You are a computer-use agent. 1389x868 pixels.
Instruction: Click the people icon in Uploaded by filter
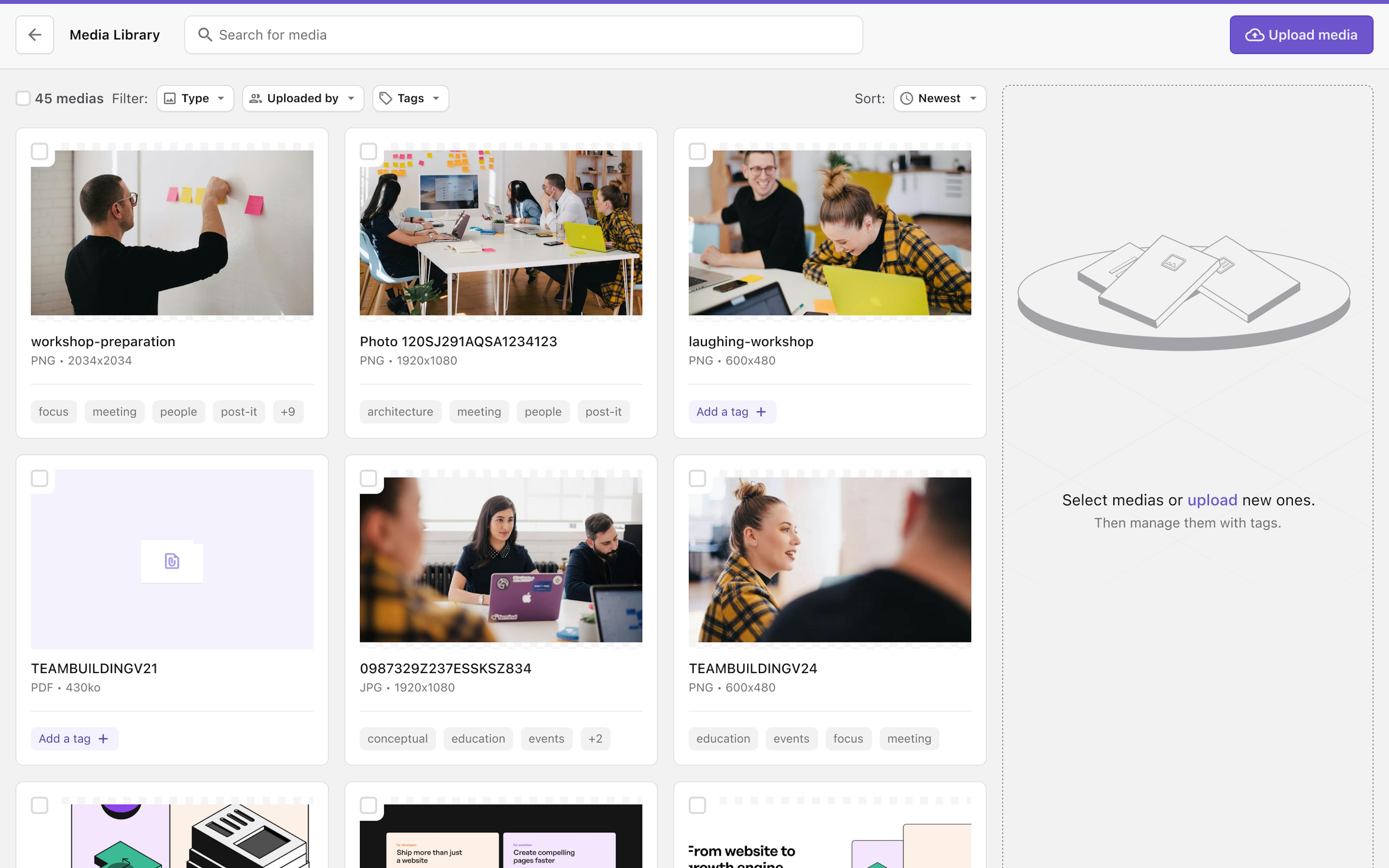(256, 98)
